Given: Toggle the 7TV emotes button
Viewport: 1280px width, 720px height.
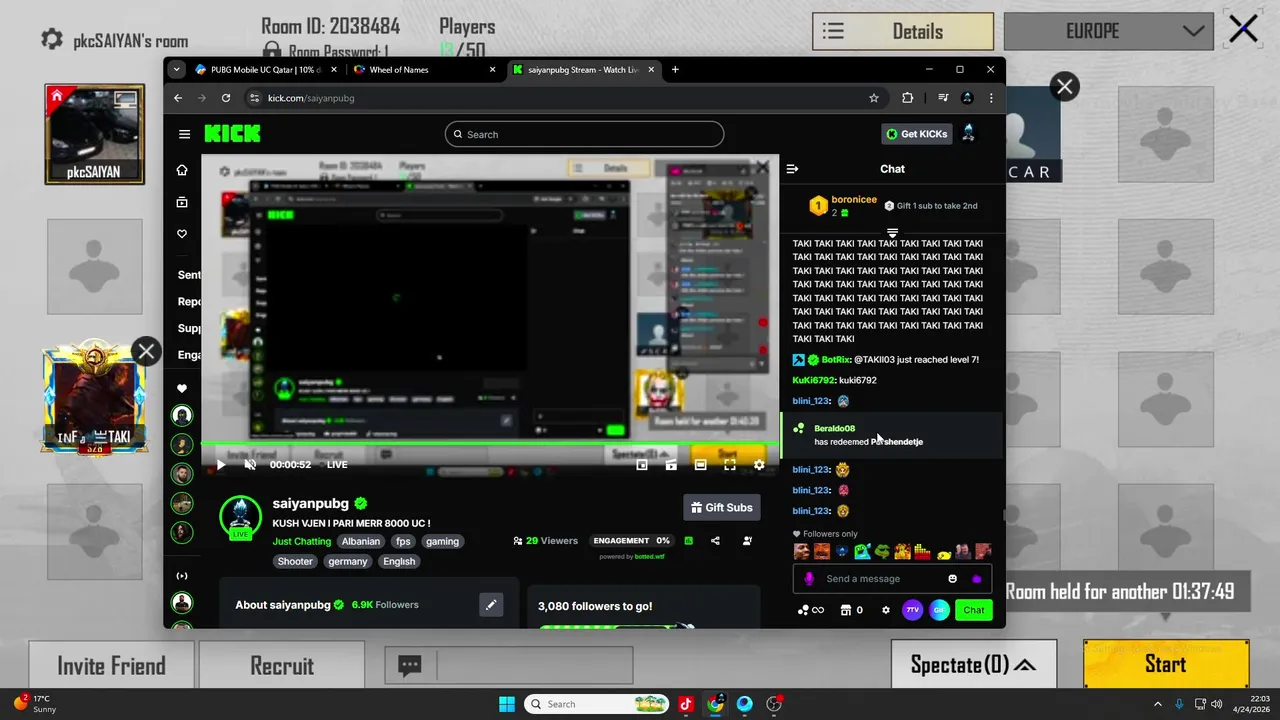Looking at the screenshot, I should click(x=912, y=610).
